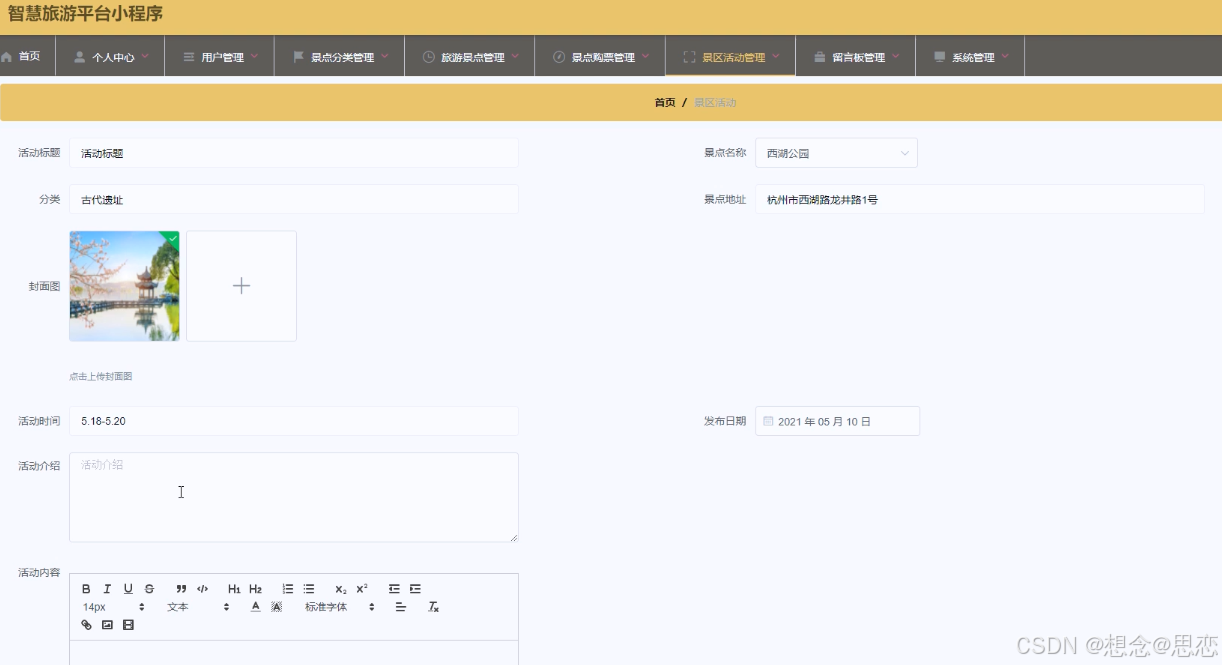Toggle bold formatting in the editor
This screenshot has height=665, width=1222.
[x=86, y=589]
